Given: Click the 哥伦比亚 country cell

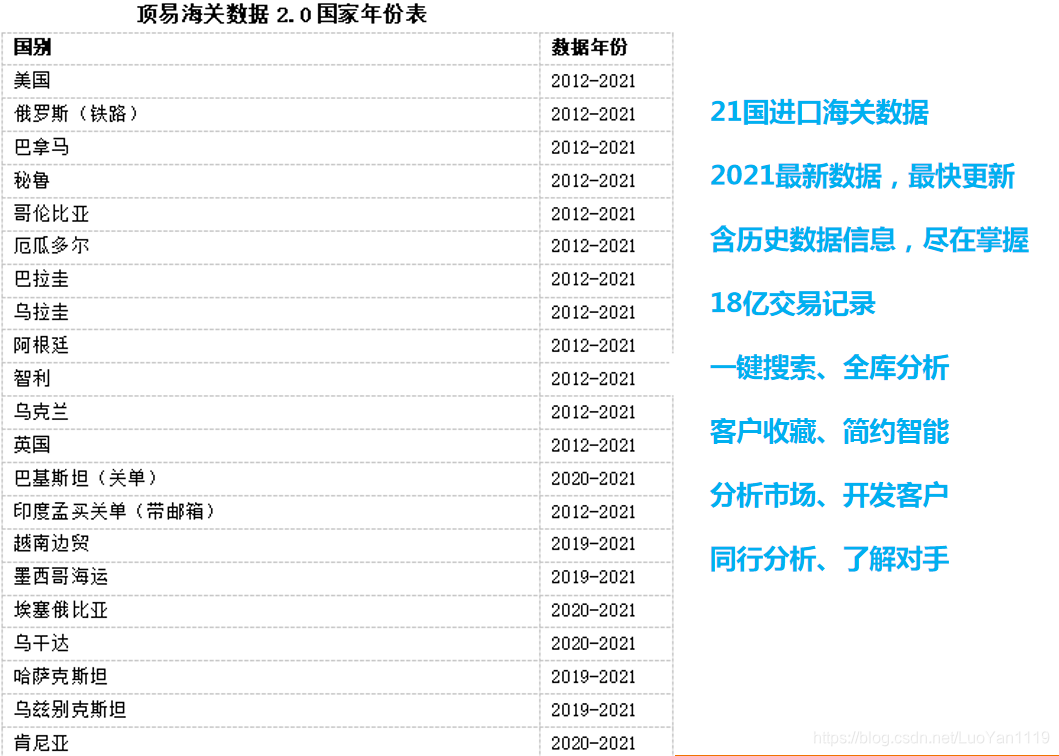Looking at the screenshot, I should click(x=51, y=213).
